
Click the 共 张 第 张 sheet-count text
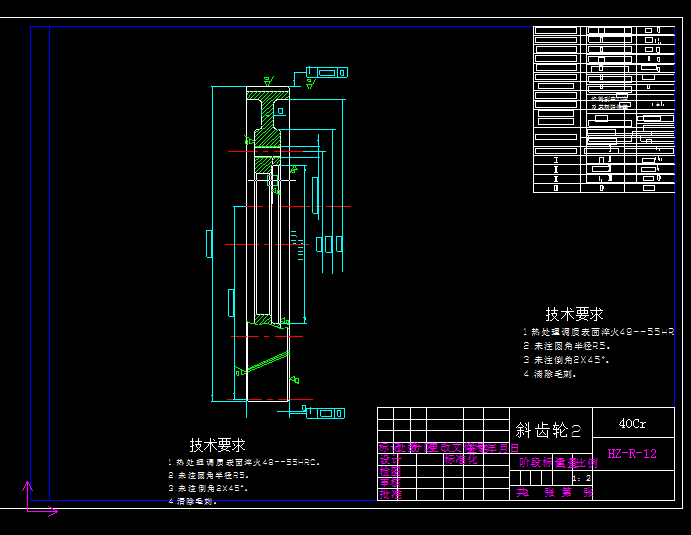point(554,492)
